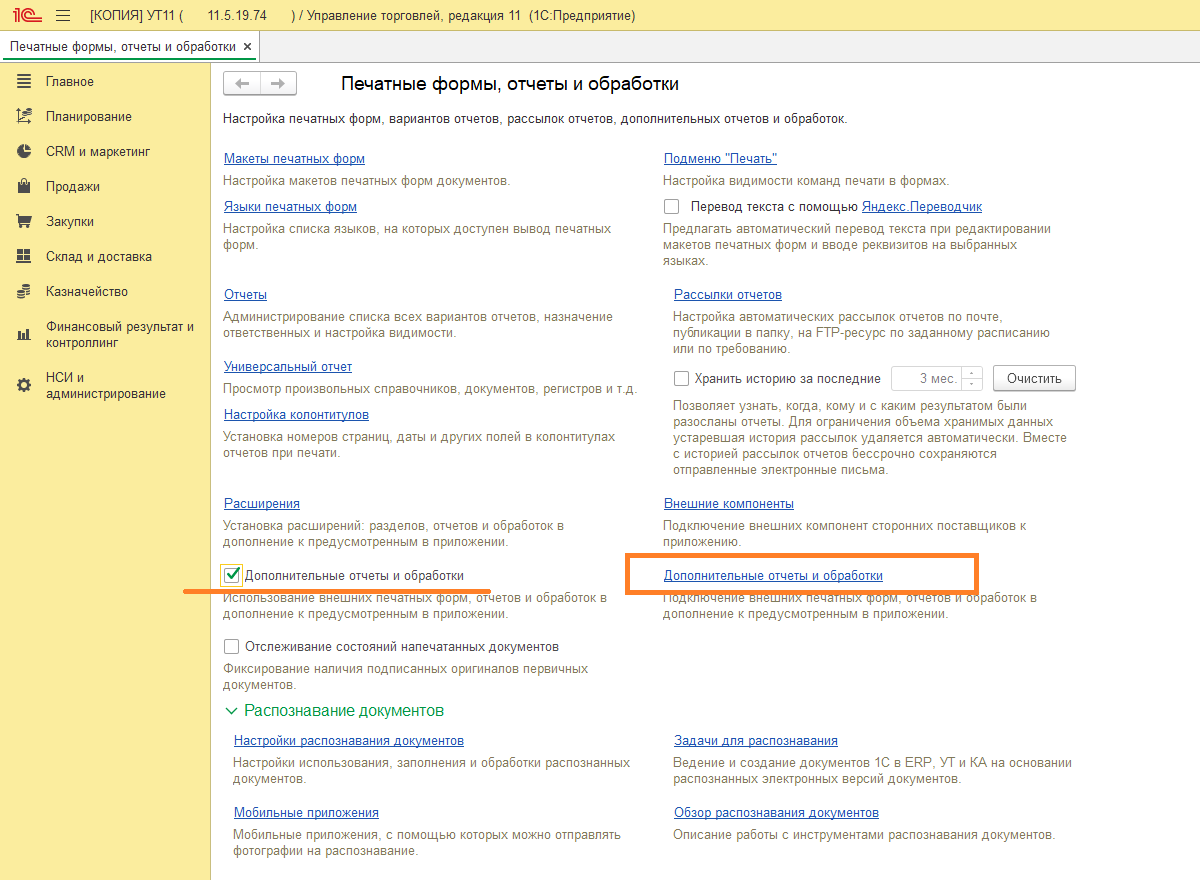Click the 3 мес. history period field

pyautogui.click(x=926, y=379)
